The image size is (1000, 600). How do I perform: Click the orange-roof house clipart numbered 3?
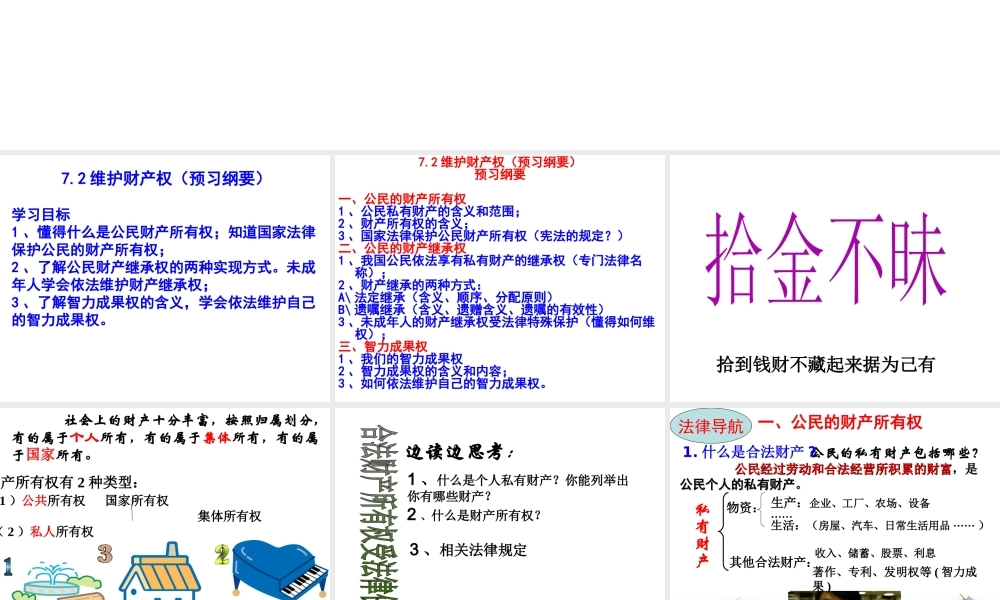point(159,573)
